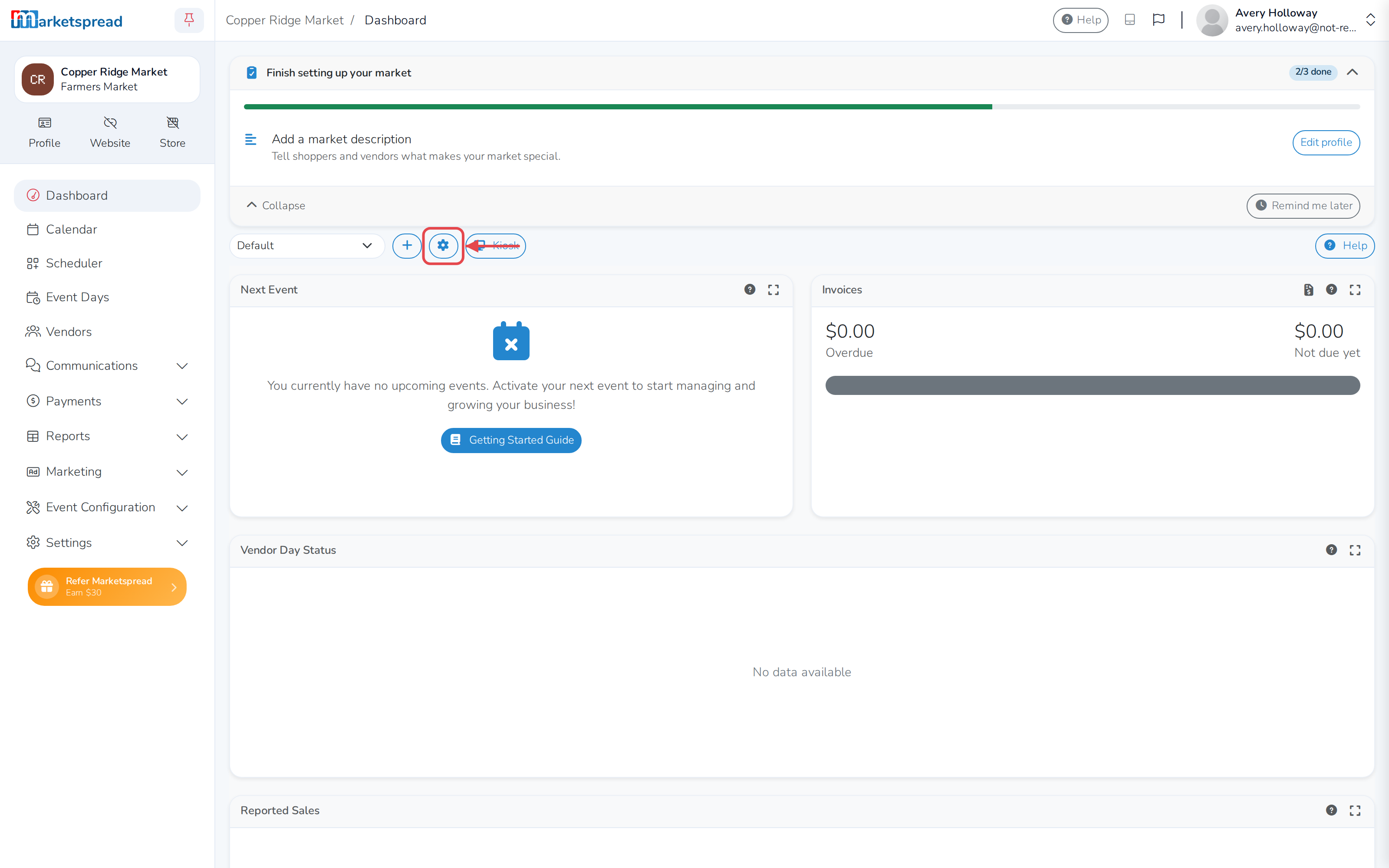Open the Default dashboard dropdown
The height and width of the screenshot is (868, 1389).
tap(307, 246)
